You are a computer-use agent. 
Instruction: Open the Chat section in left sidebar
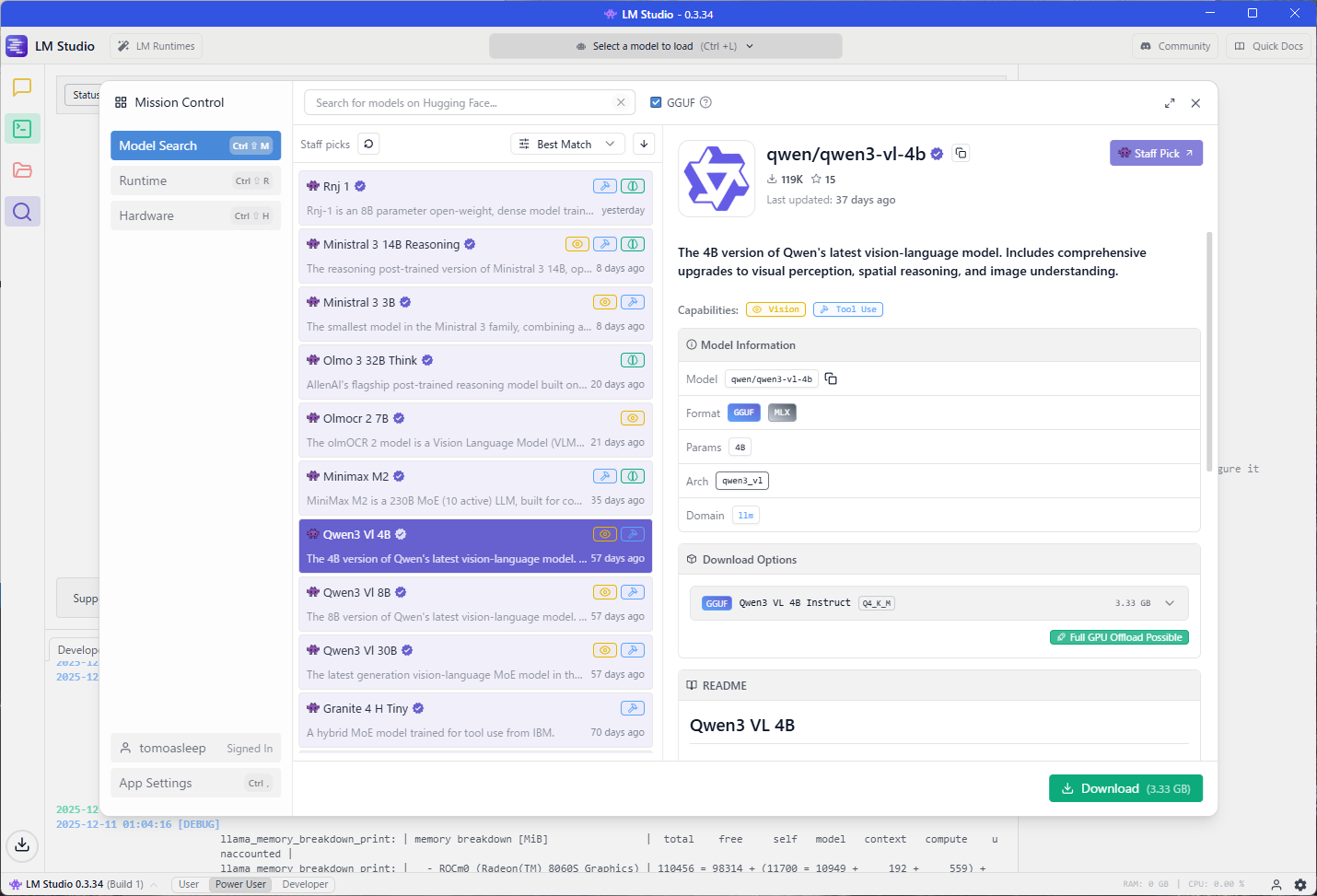pos(22,87)
